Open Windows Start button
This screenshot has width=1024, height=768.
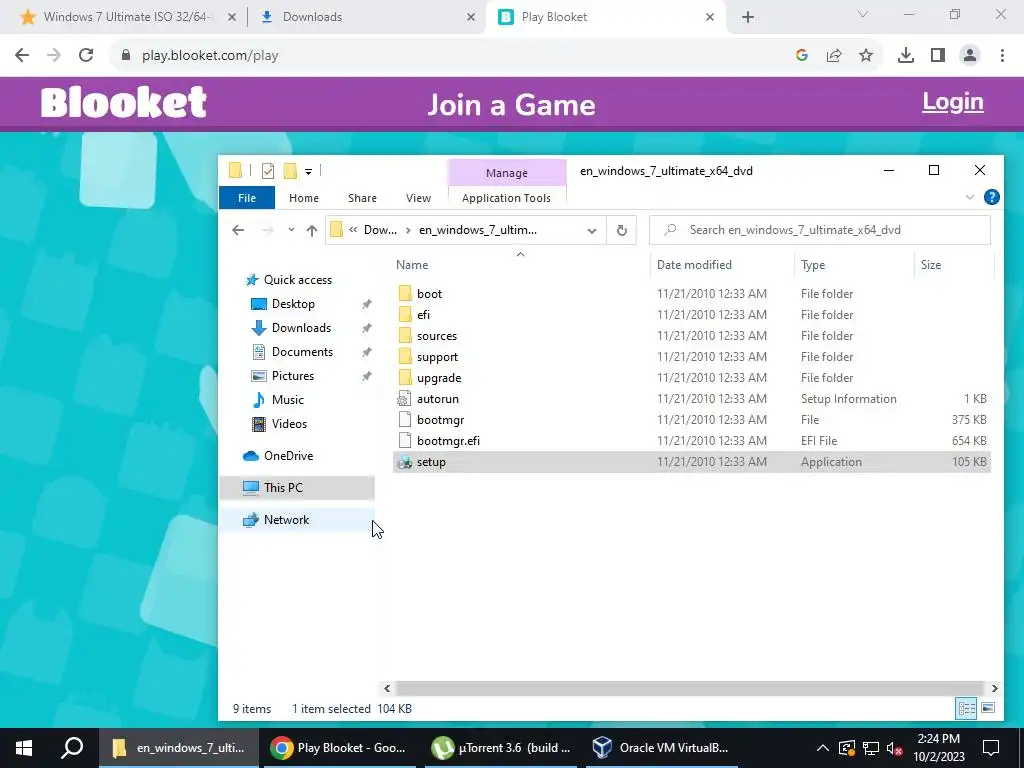coord(24,748)
